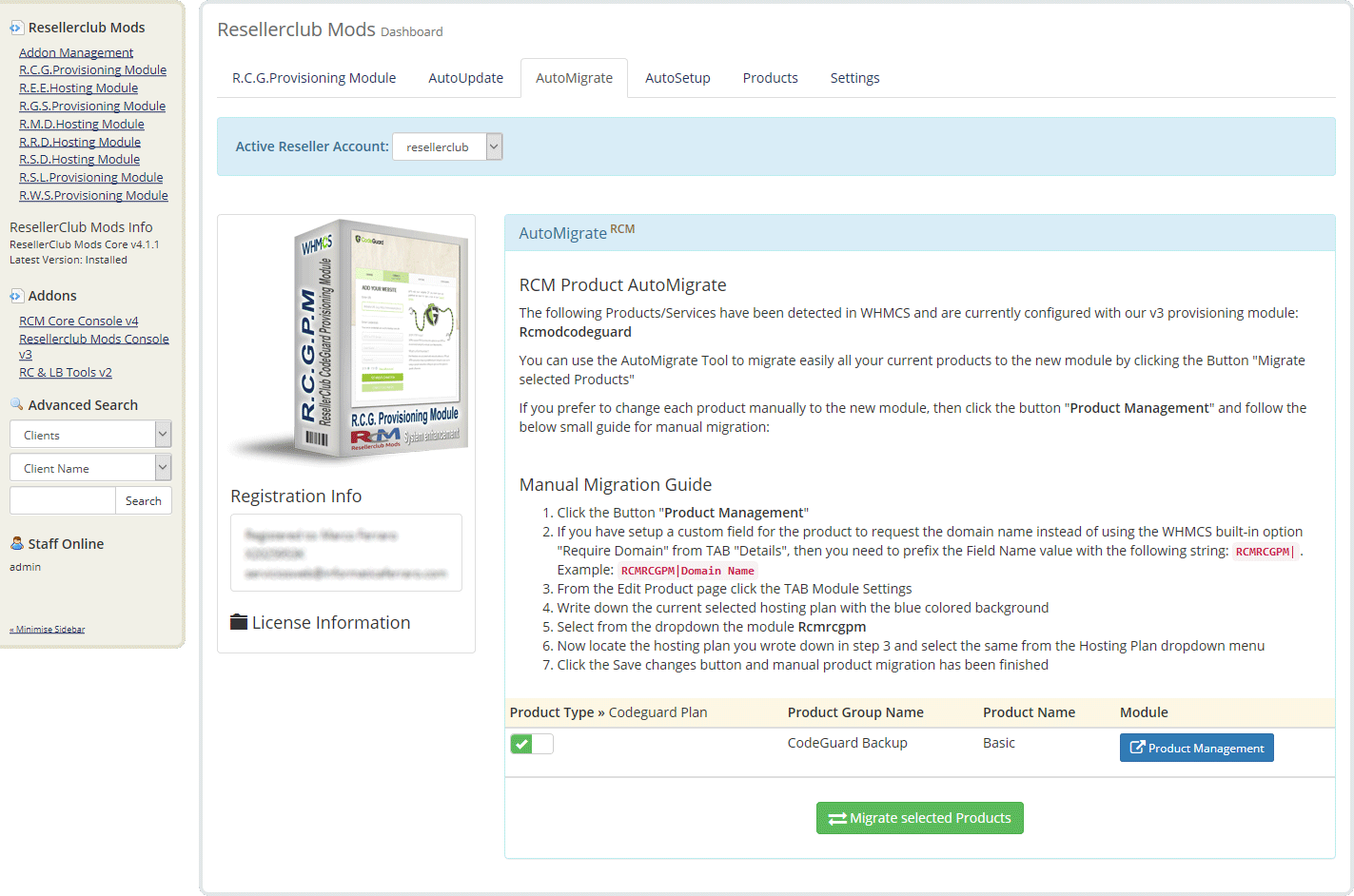Click the Advanced Search magnifier icon
The width and height of the screenshot is (1354, 896).
(x=16, y=404)
